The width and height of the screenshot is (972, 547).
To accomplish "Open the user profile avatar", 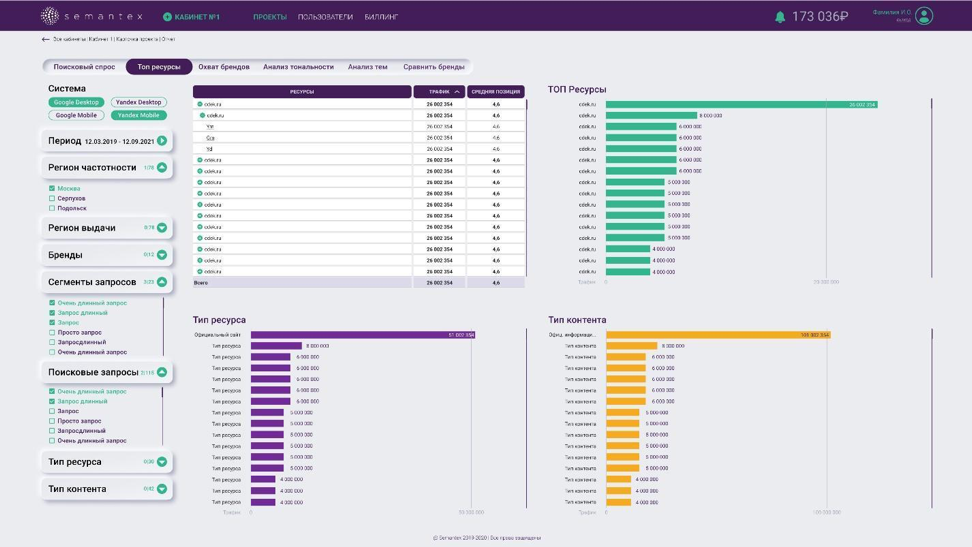I will [924, 16].
